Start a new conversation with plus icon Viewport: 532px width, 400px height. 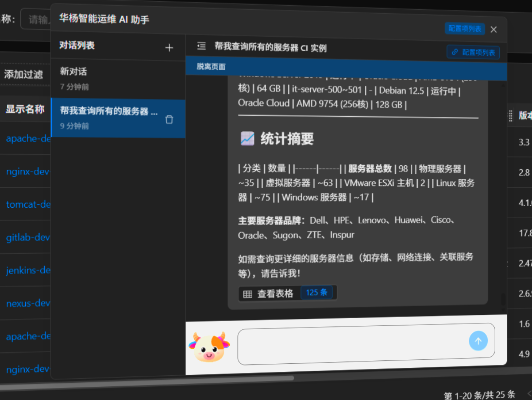(x=169, y=48)
